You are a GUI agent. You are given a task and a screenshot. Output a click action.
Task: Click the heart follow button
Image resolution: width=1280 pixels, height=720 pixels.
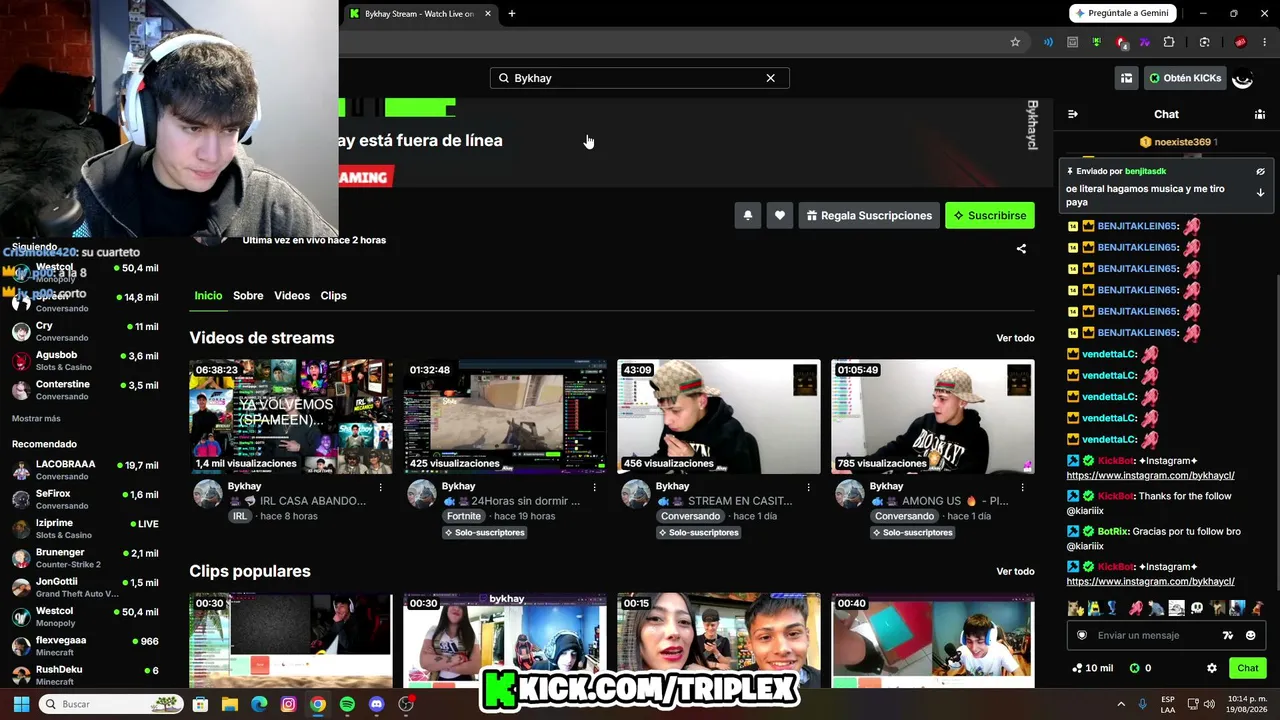779,215
